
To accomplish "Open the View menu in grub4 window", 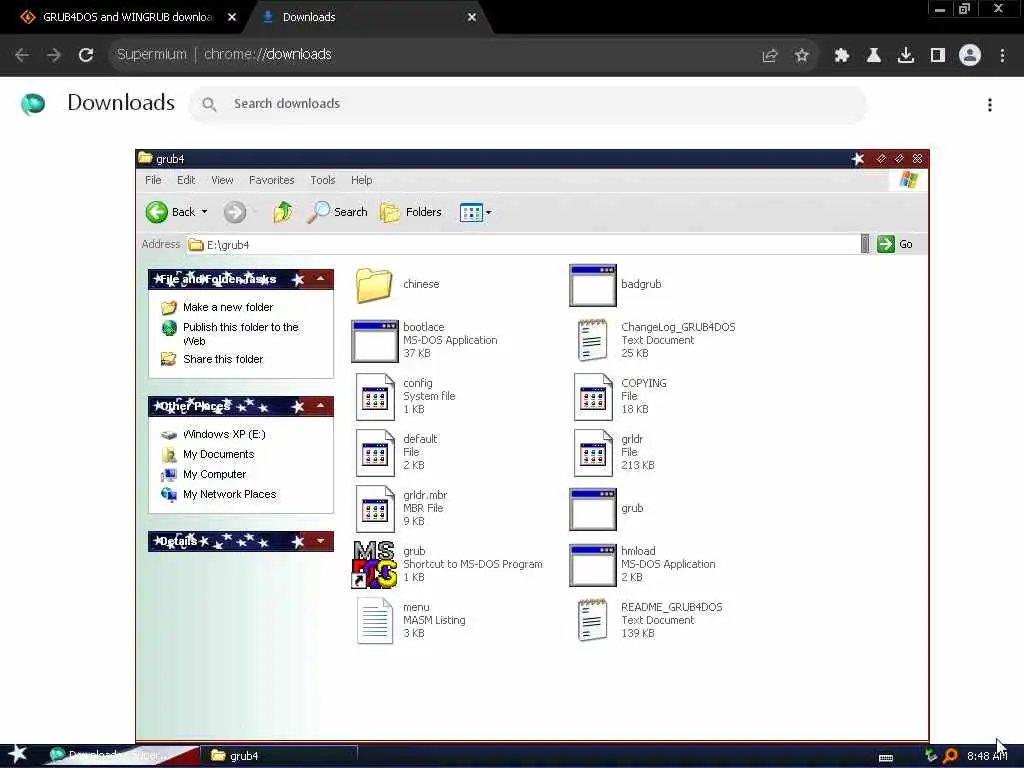I will point(222,180).
